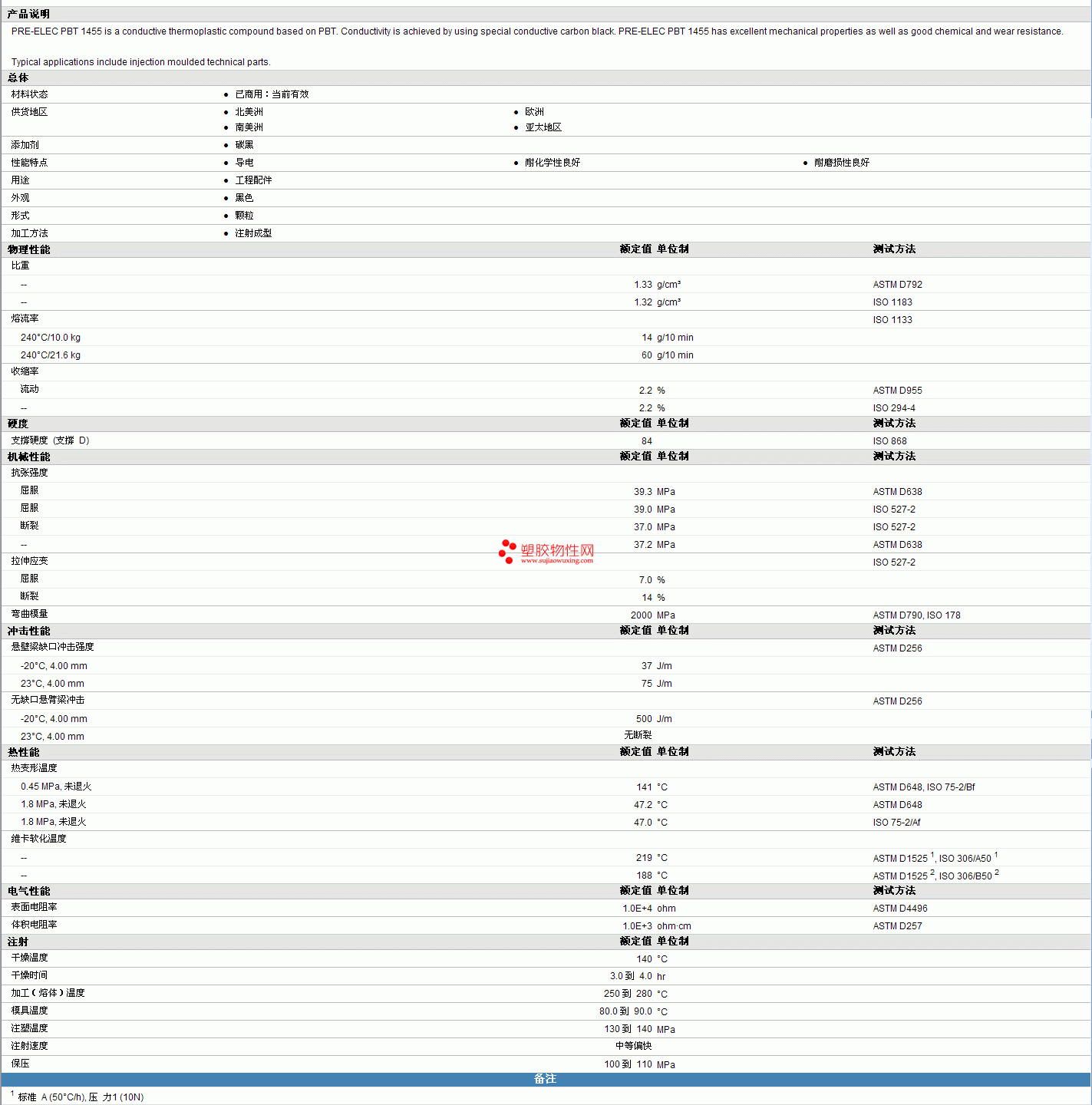Click the 240°C/21.6 kg condition row

(x=51, y=355)
